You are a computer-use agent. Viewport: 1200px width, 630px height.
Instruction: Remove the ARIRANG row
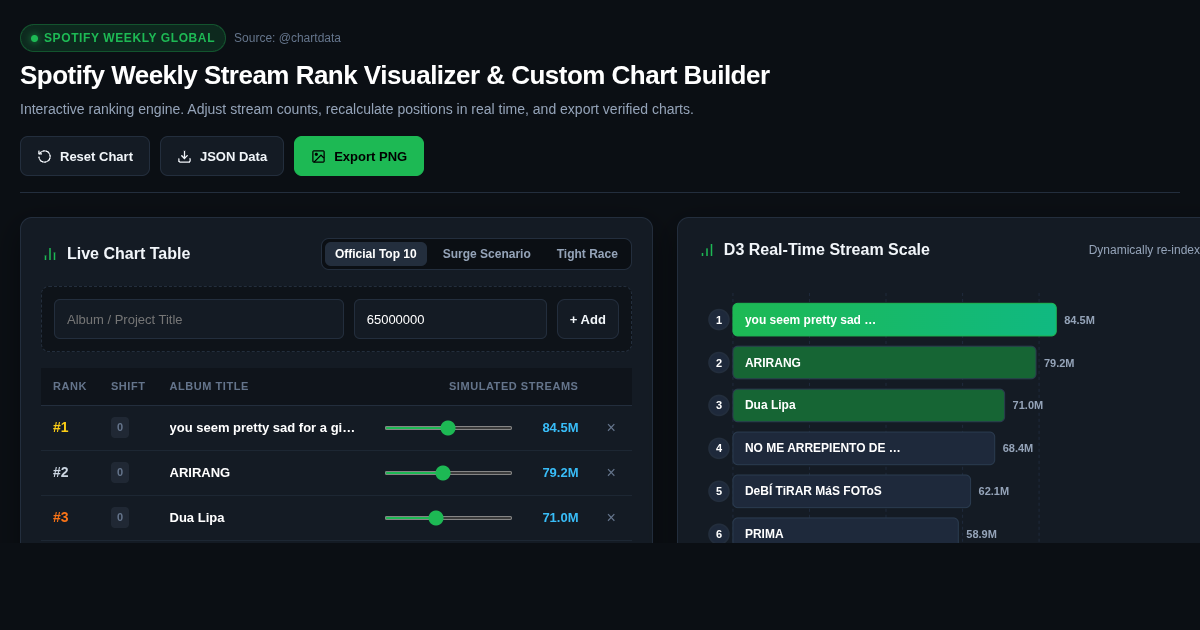(611, 473)
